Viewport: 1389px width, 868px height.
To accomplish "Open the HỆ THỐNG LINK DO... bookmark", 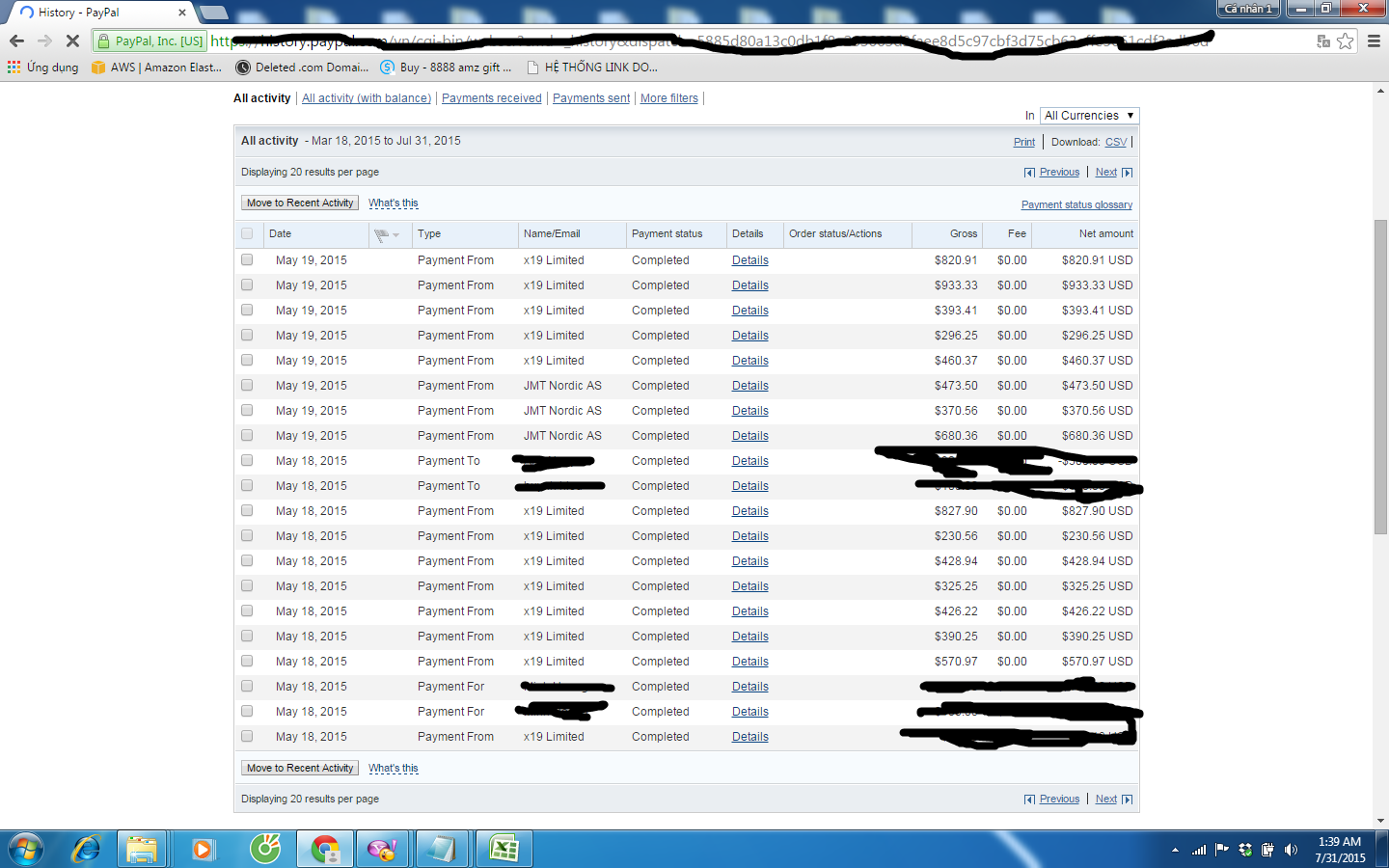I will coord(592,68).
